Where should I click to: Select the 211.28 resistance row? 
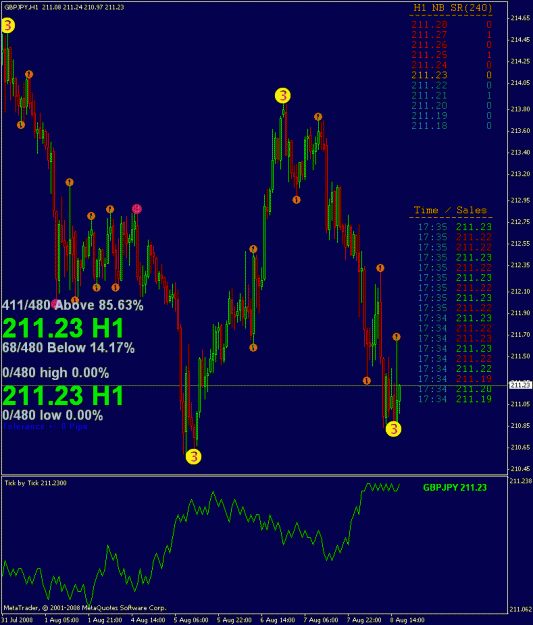point(451,25)
